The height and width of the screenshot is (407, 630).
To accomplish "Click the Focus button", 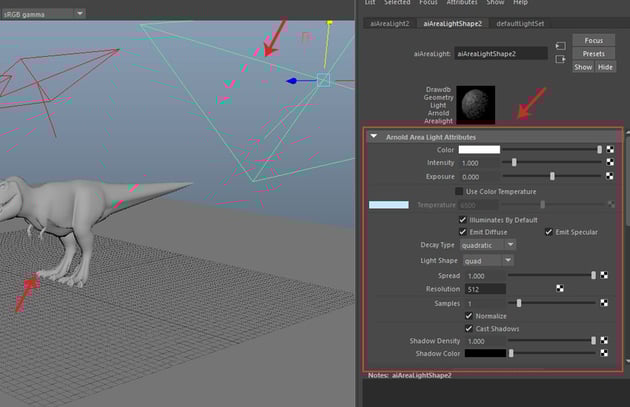I will (594, 40).
